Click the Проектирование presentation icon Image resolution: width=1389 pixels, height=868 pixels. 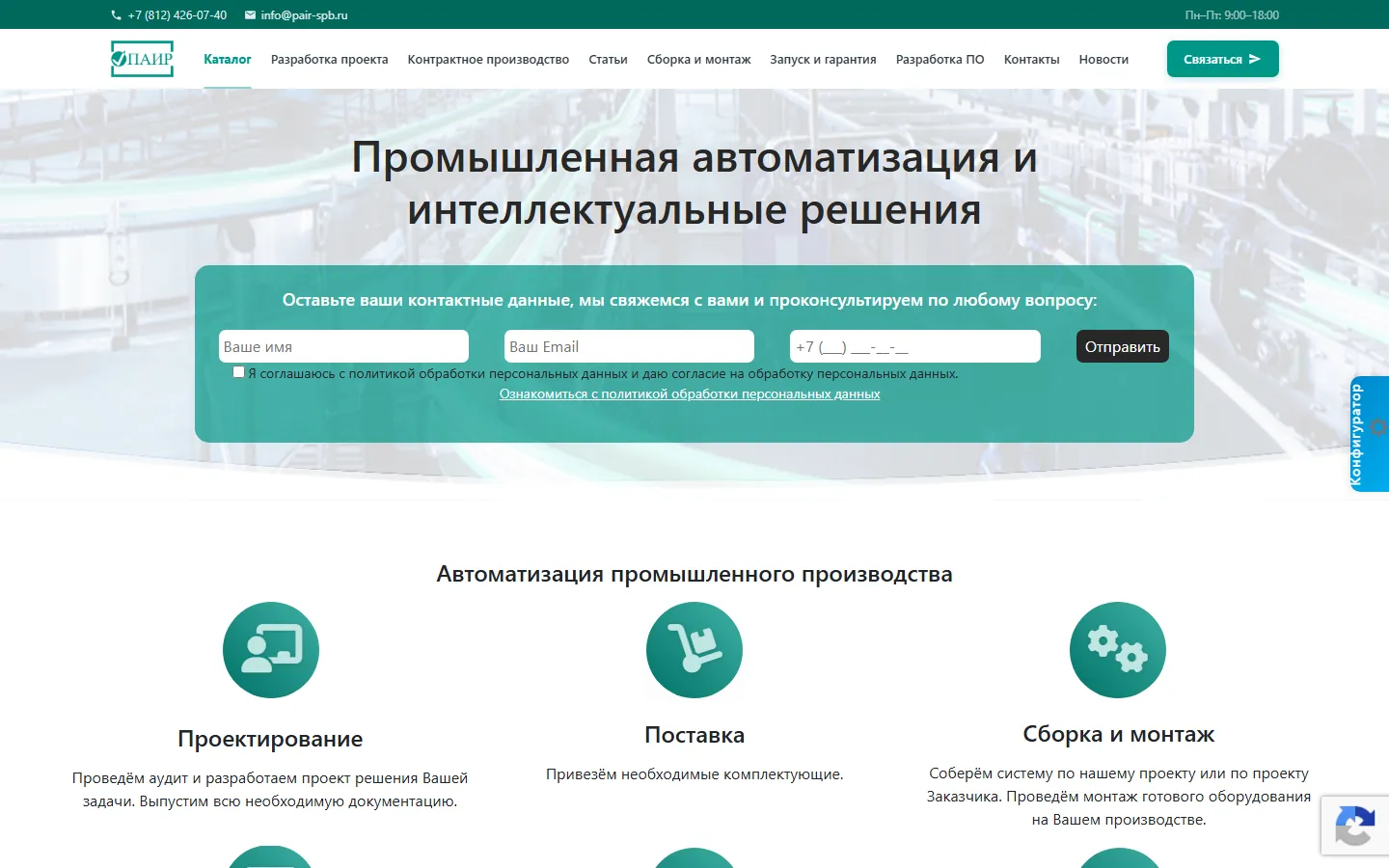tap(271, 650)
